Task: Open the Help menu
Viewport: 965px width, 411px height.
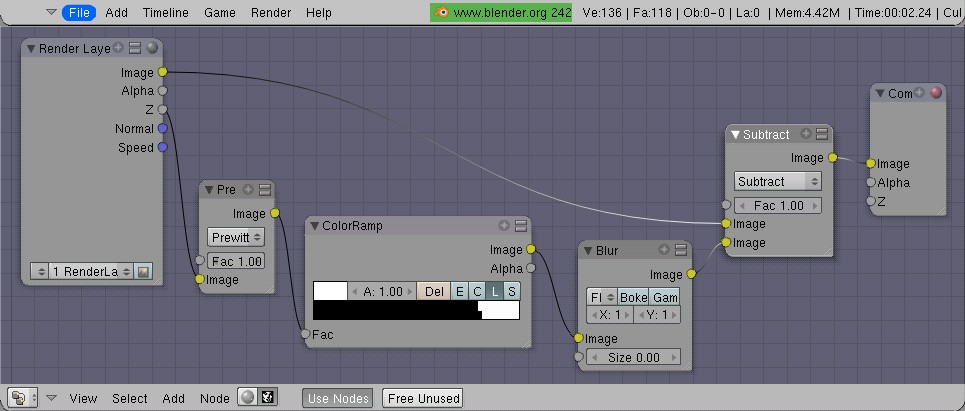Action: tap(319, 12)
